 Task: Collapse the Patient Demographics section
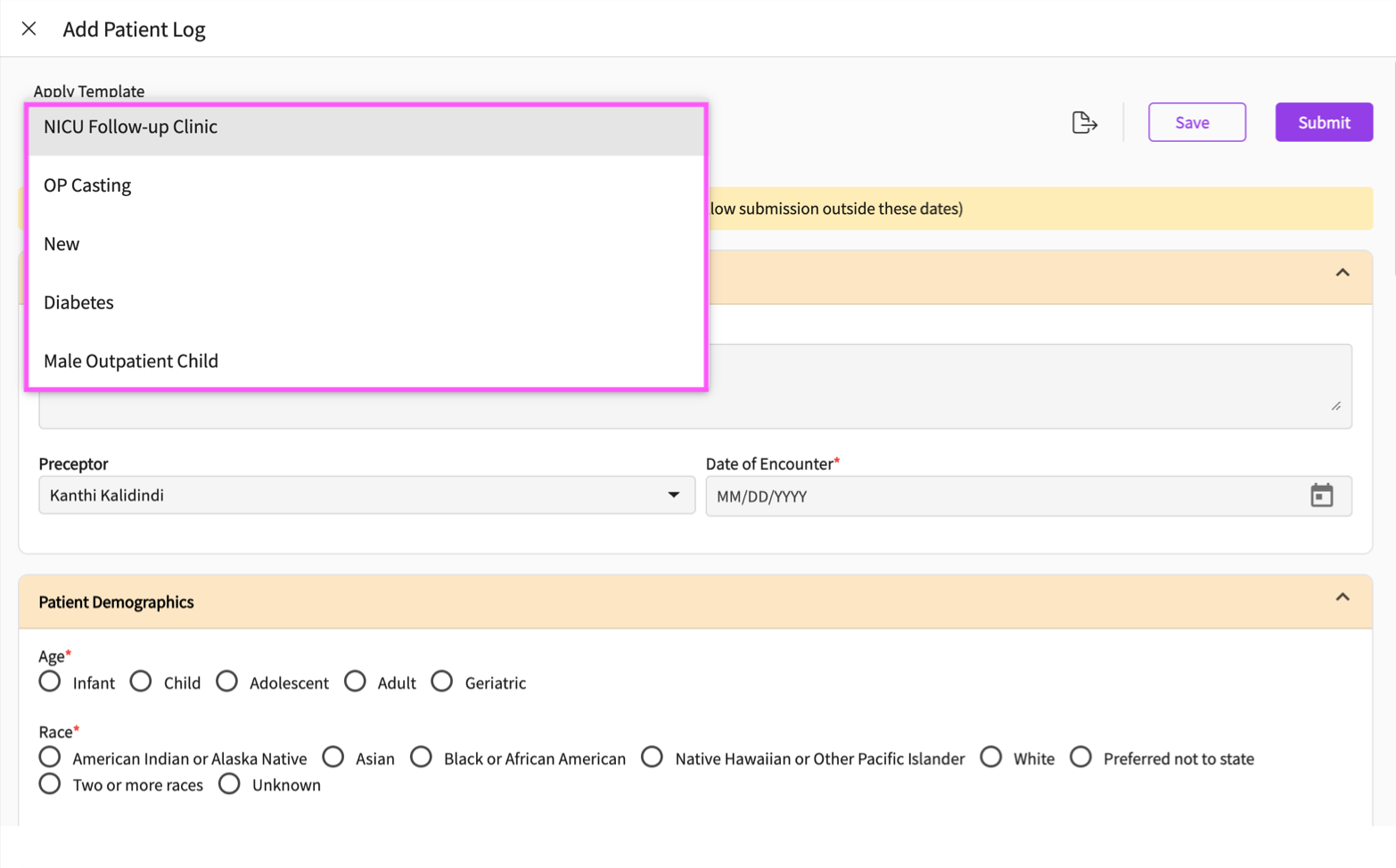pos(1342,598)
